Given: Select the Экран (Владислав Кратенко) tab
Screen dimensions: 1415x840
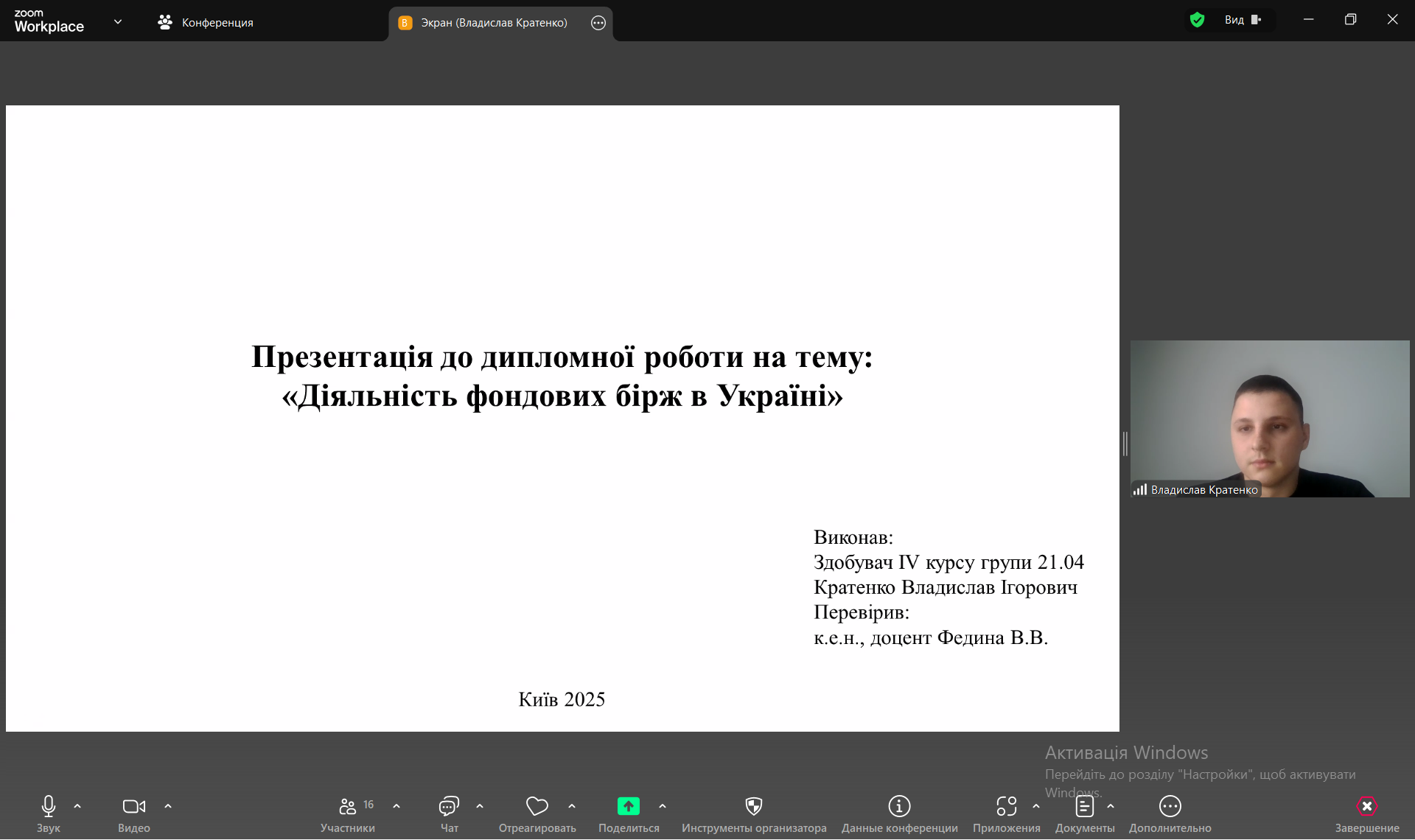Looking at the screenshot, I should pos(494,23).
